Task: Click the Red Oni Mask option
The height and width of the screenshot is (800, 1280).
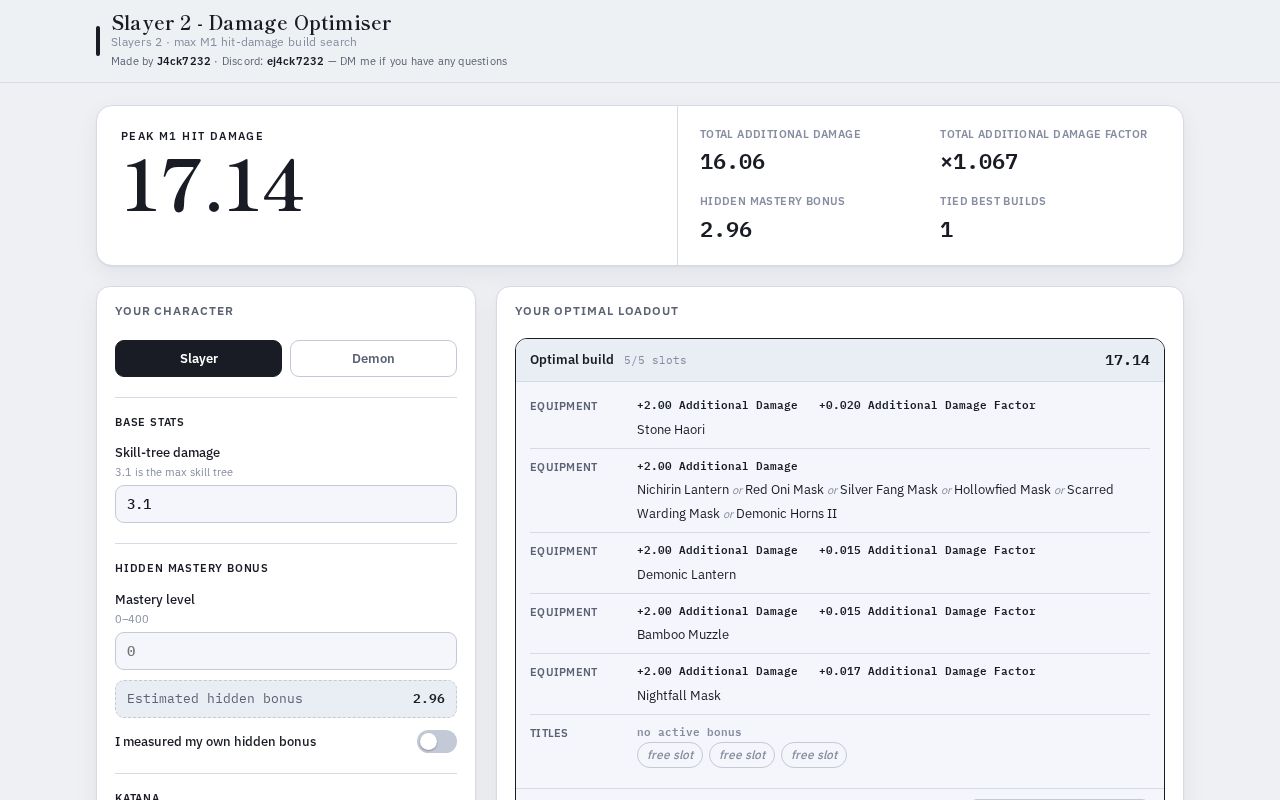Action: [784, 489]
